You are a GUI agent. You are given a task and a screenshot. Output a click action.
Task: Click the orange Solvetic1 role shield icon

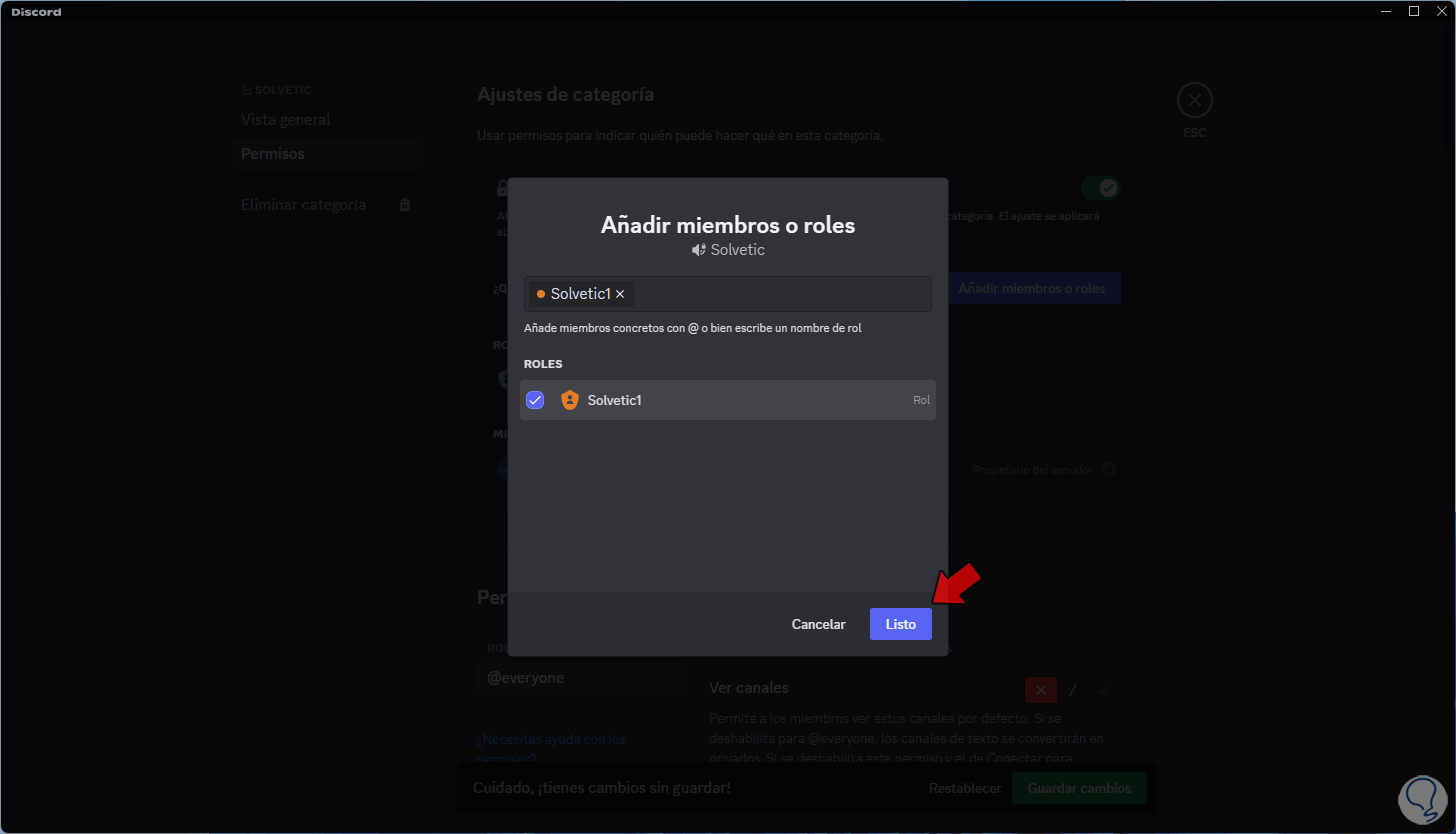point(569,400)
